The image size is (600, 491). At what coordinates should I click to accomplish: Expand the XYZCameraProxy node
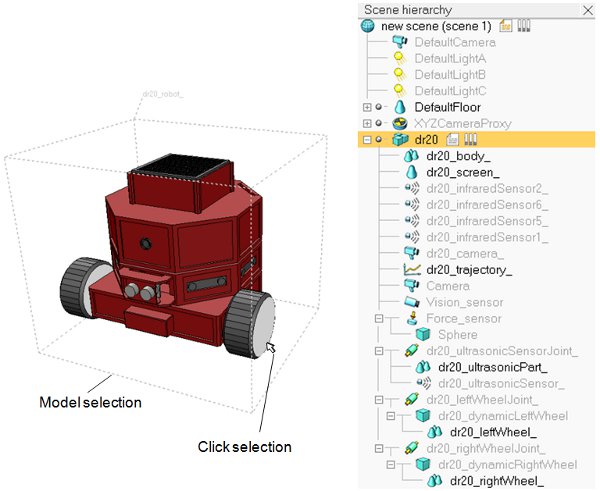point(367,123)
